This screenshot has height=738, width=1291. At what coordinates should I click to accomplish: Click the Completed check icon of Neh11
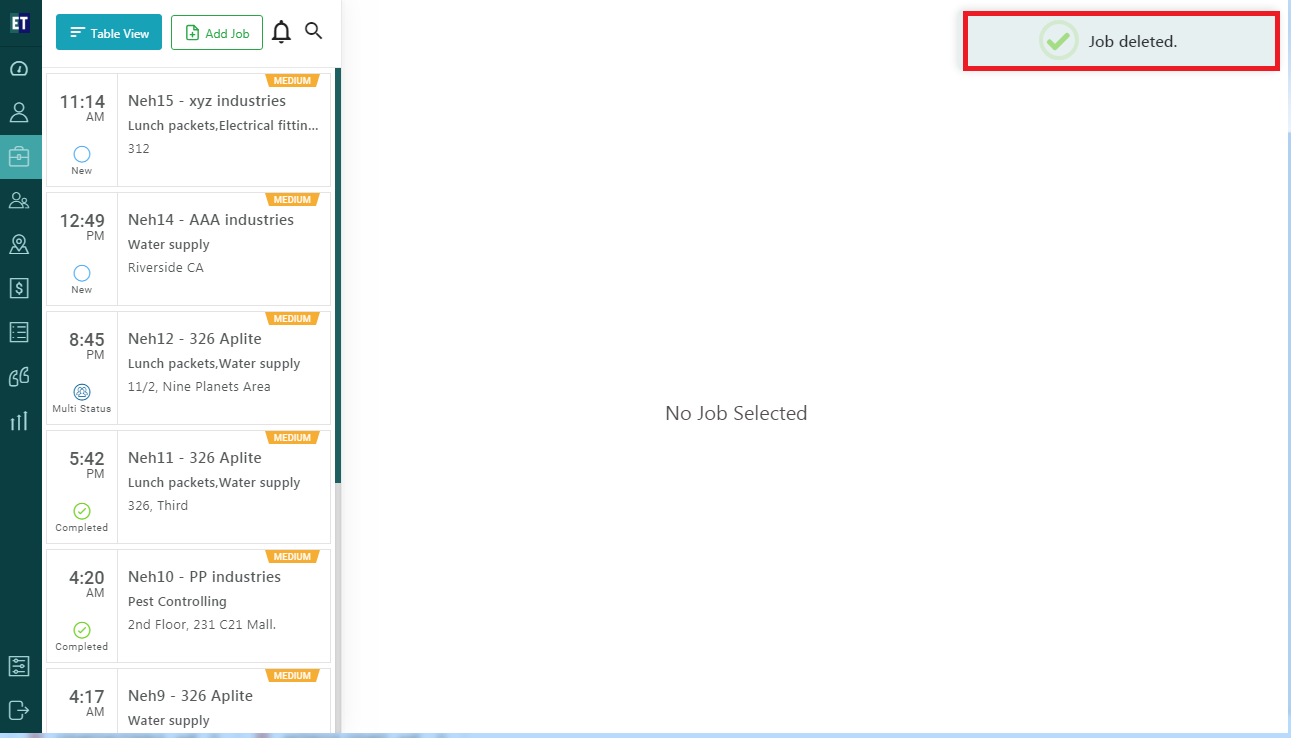82,511
